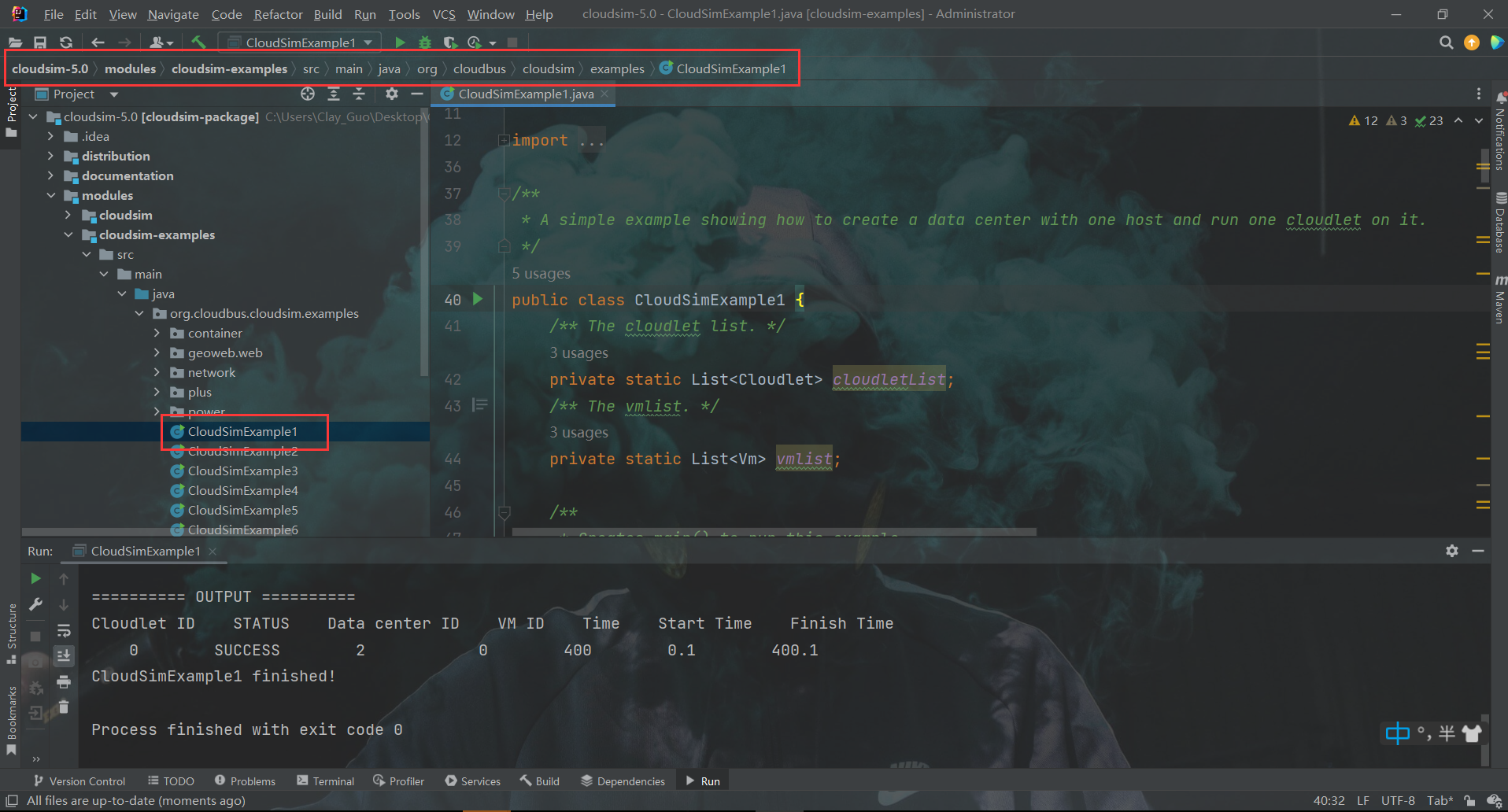Screen dimensions: 1508x812
Task: Unfold the collapsed import block at line 12
Action: point(503,140)
